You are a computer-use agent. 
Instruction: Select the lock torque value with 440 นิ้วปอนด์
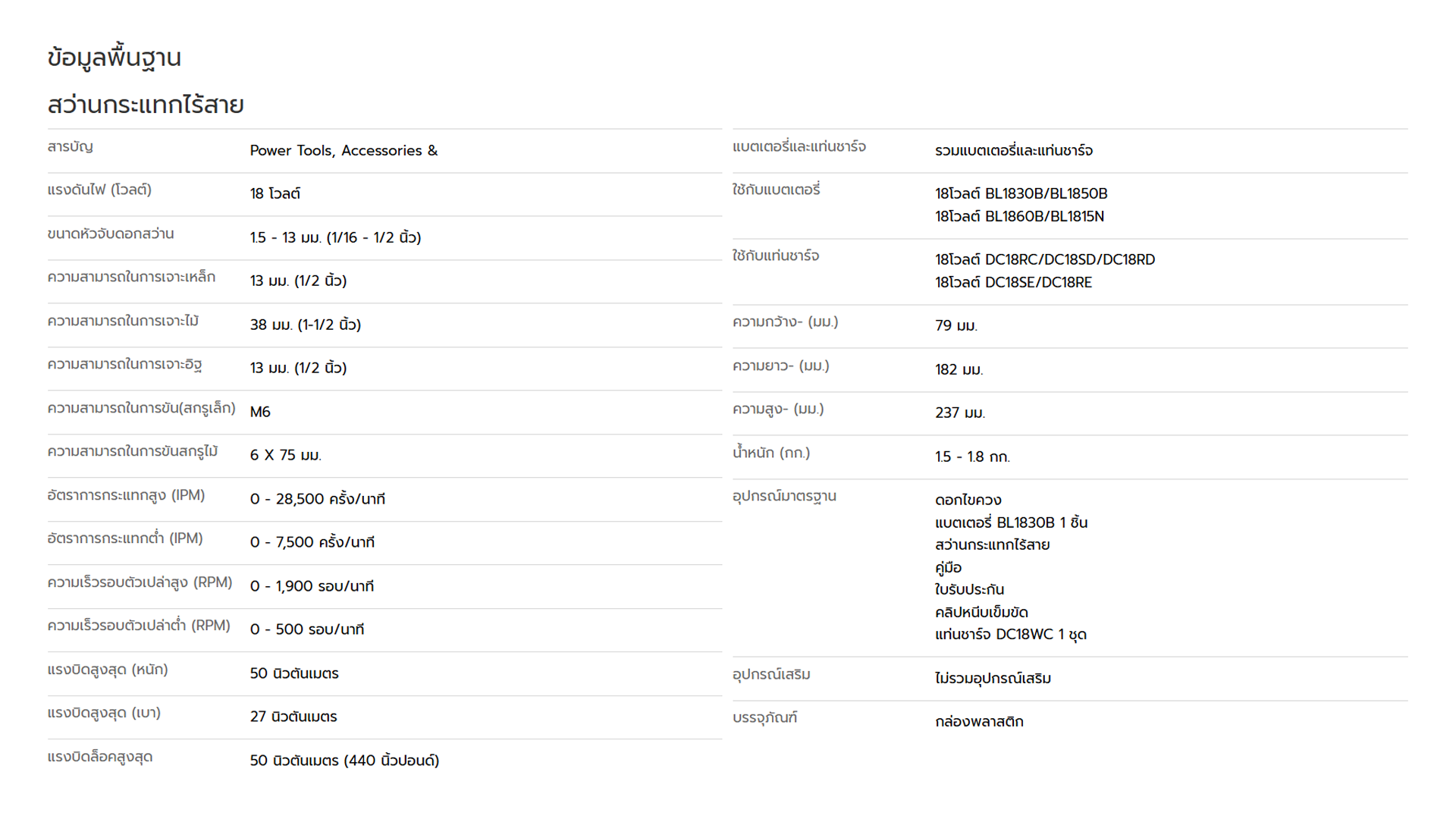click(x=345, y=761)
